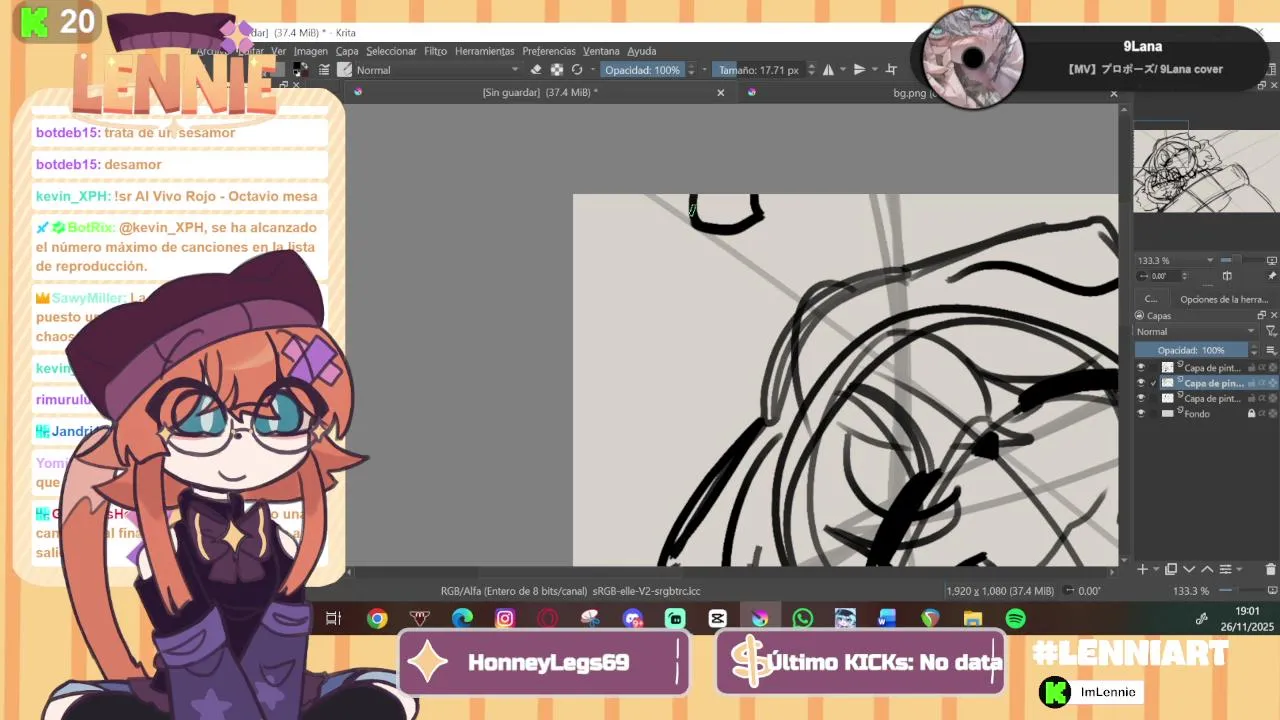Click layer filter funnel icon

pyautogui.click(x=1271, y=332)
